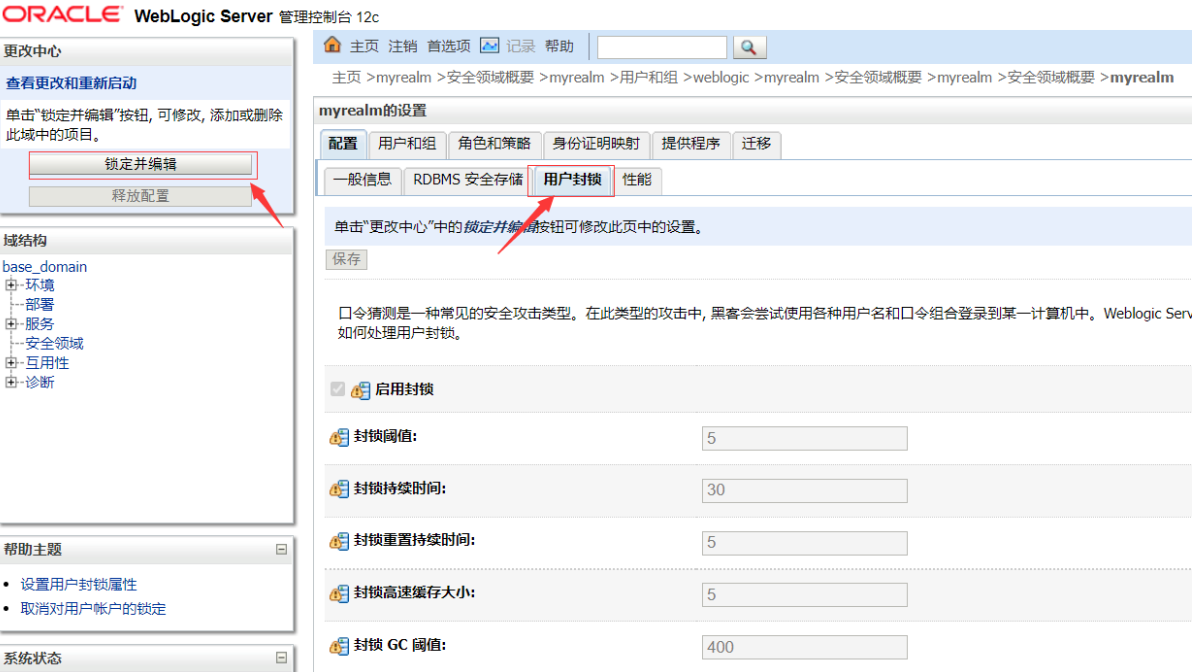Collapse the 系统状态 panel

pyautogui.click(x=281, y=658)
